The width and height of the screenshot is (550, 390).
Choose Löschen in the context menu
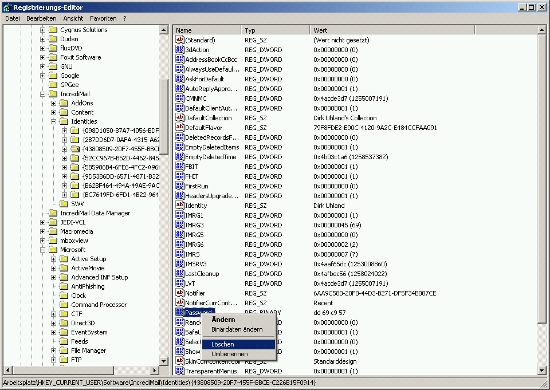click(239, 344)
